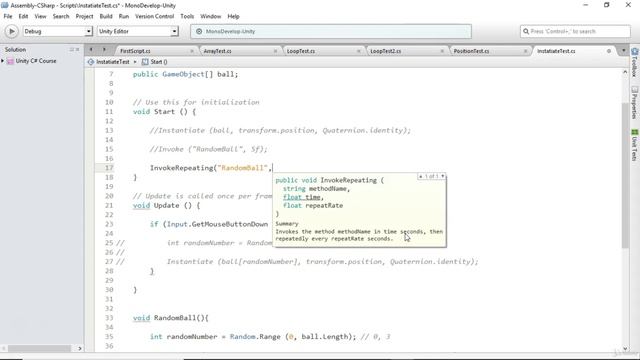The image size is (640, 360).
Task: Click 'void Update () {' on line 21
Action: (x=166, y=206)
